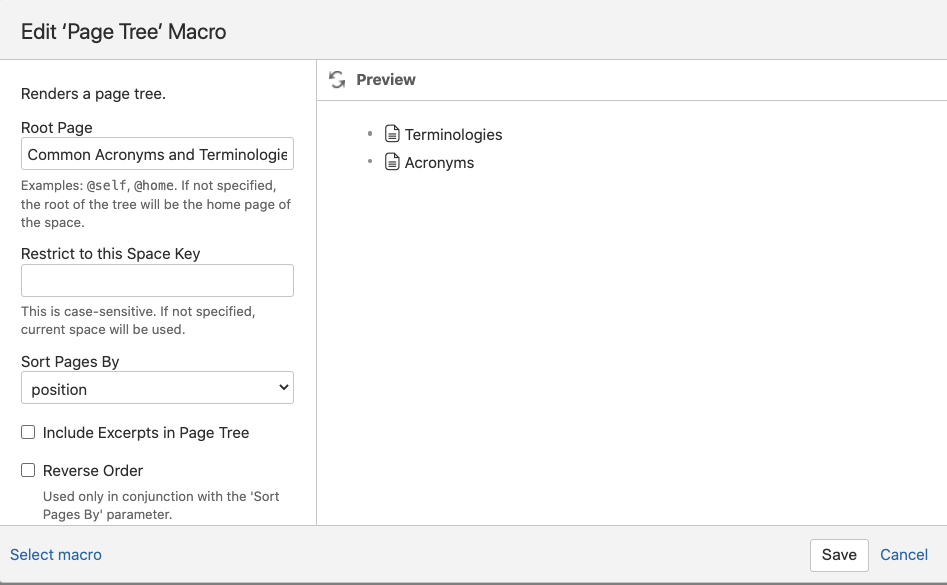Cancel editing the macro
Screen dimensions: 947x585
[x=904, y=555]
